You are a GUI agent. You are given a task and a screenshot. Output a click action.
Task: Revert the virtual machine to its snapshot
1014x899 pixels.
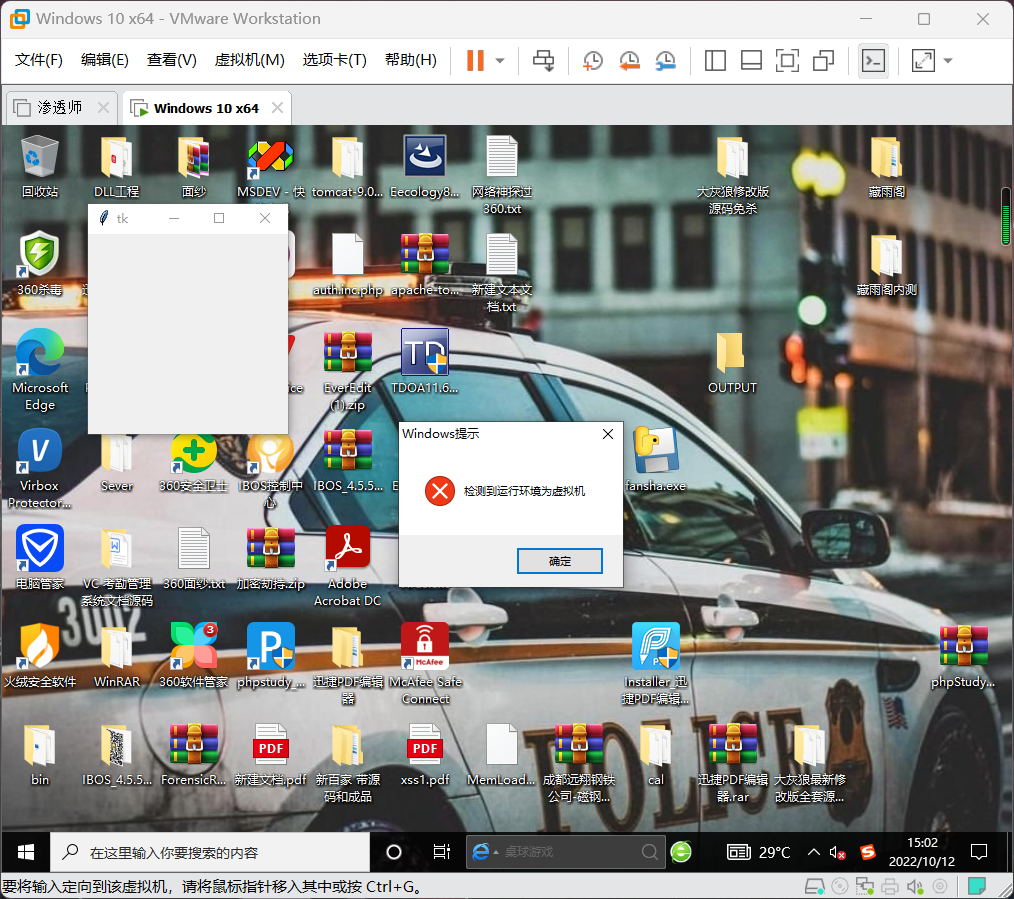pyautogui.click(x=629, y=61)
